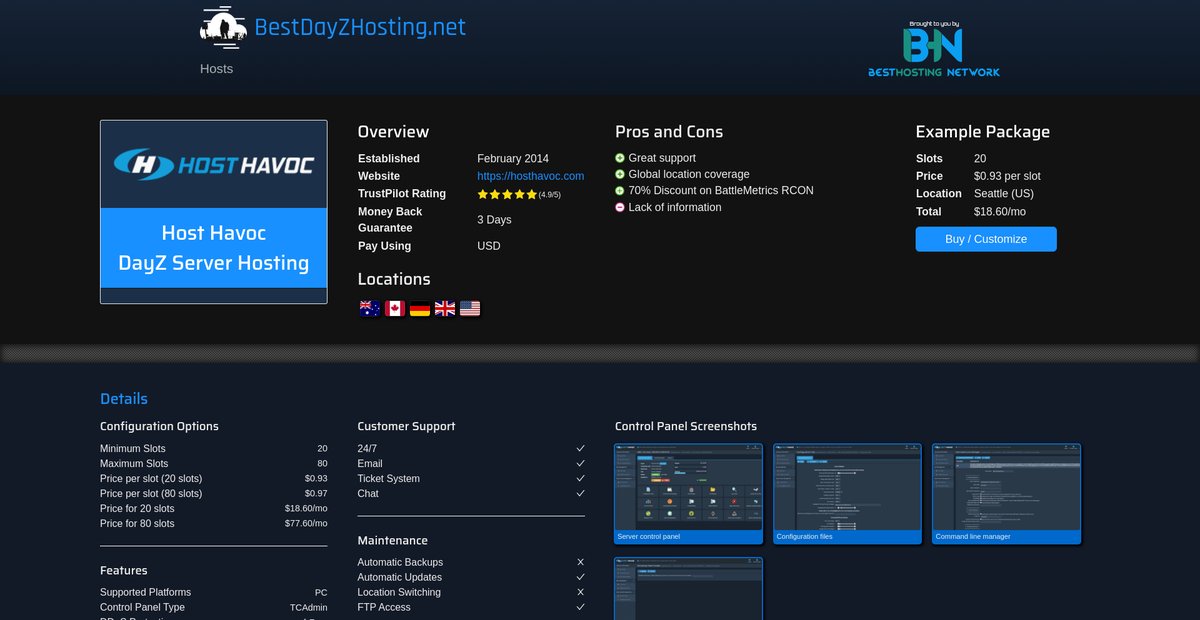Open the Configuration files screenshot
Screen dimensions: 1200x620
[848, 494]
